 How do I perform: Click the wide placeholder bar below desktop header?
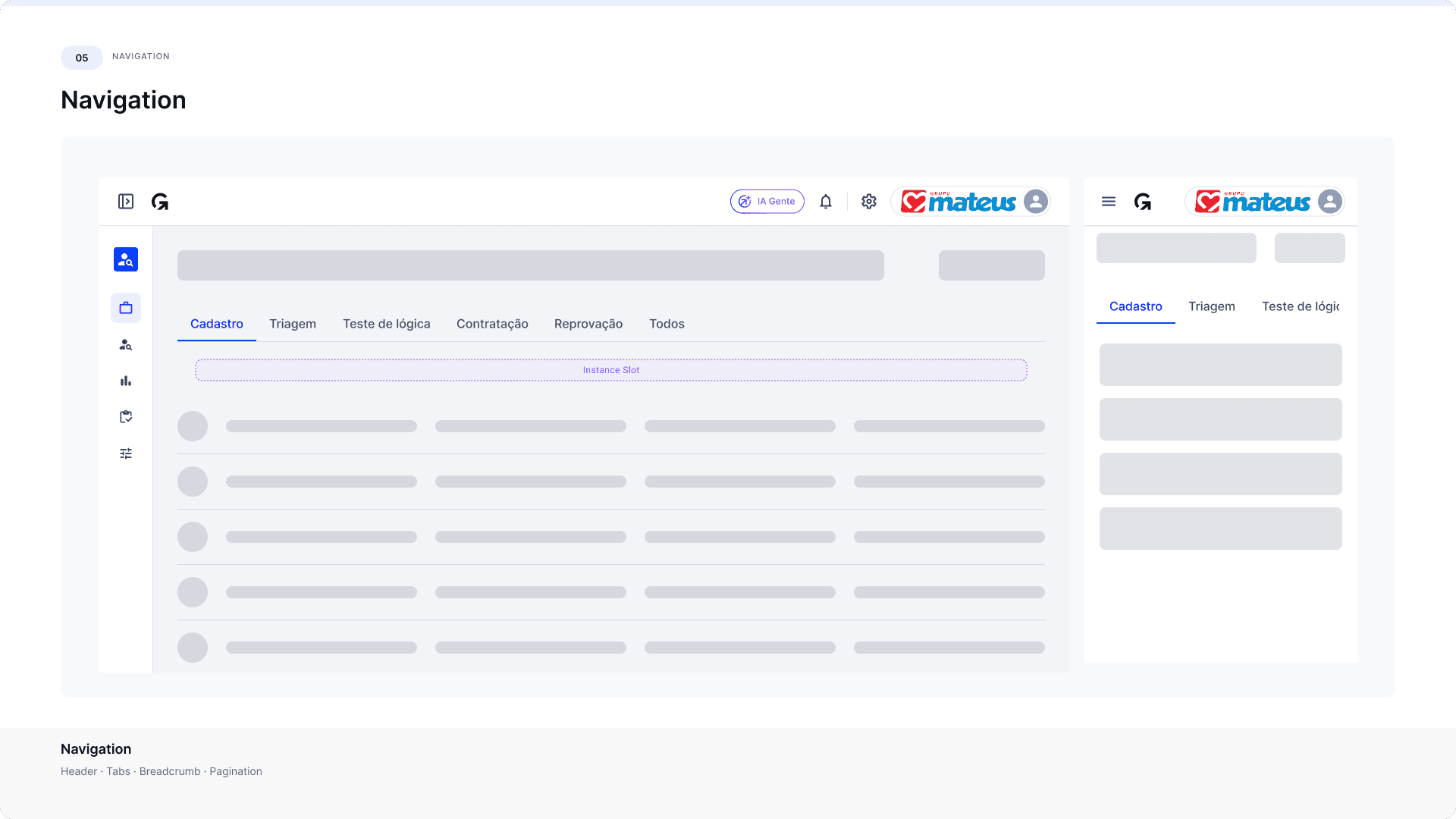531,265
